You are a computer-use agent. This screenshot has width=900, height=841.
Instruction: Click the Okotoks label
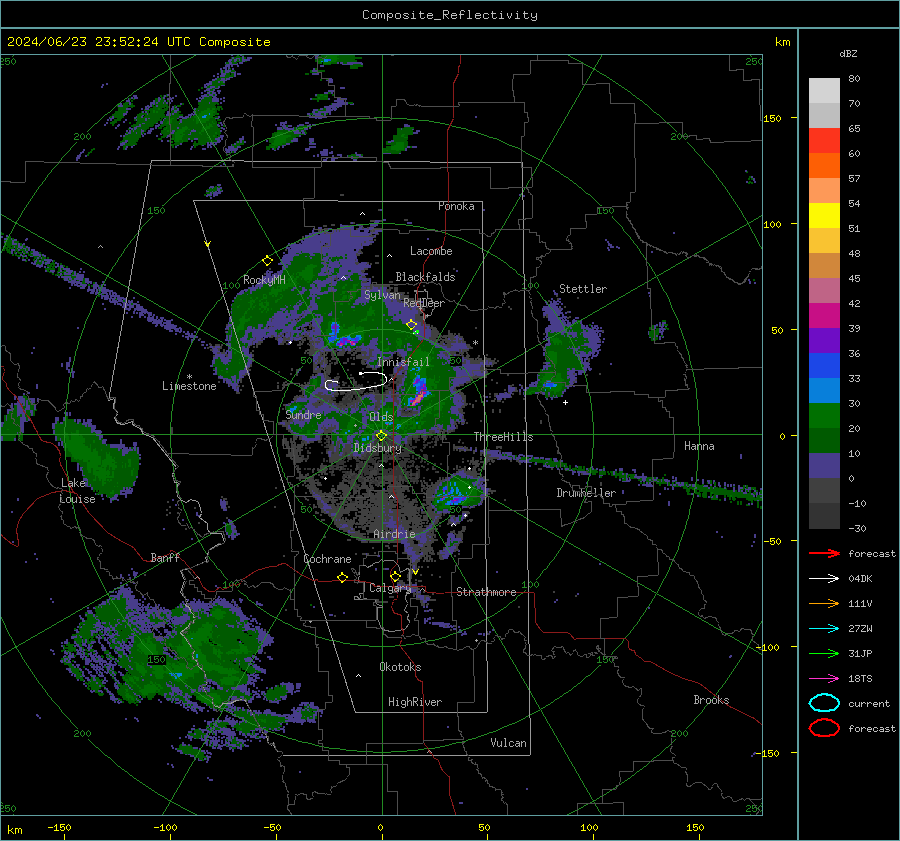point(400,667)
